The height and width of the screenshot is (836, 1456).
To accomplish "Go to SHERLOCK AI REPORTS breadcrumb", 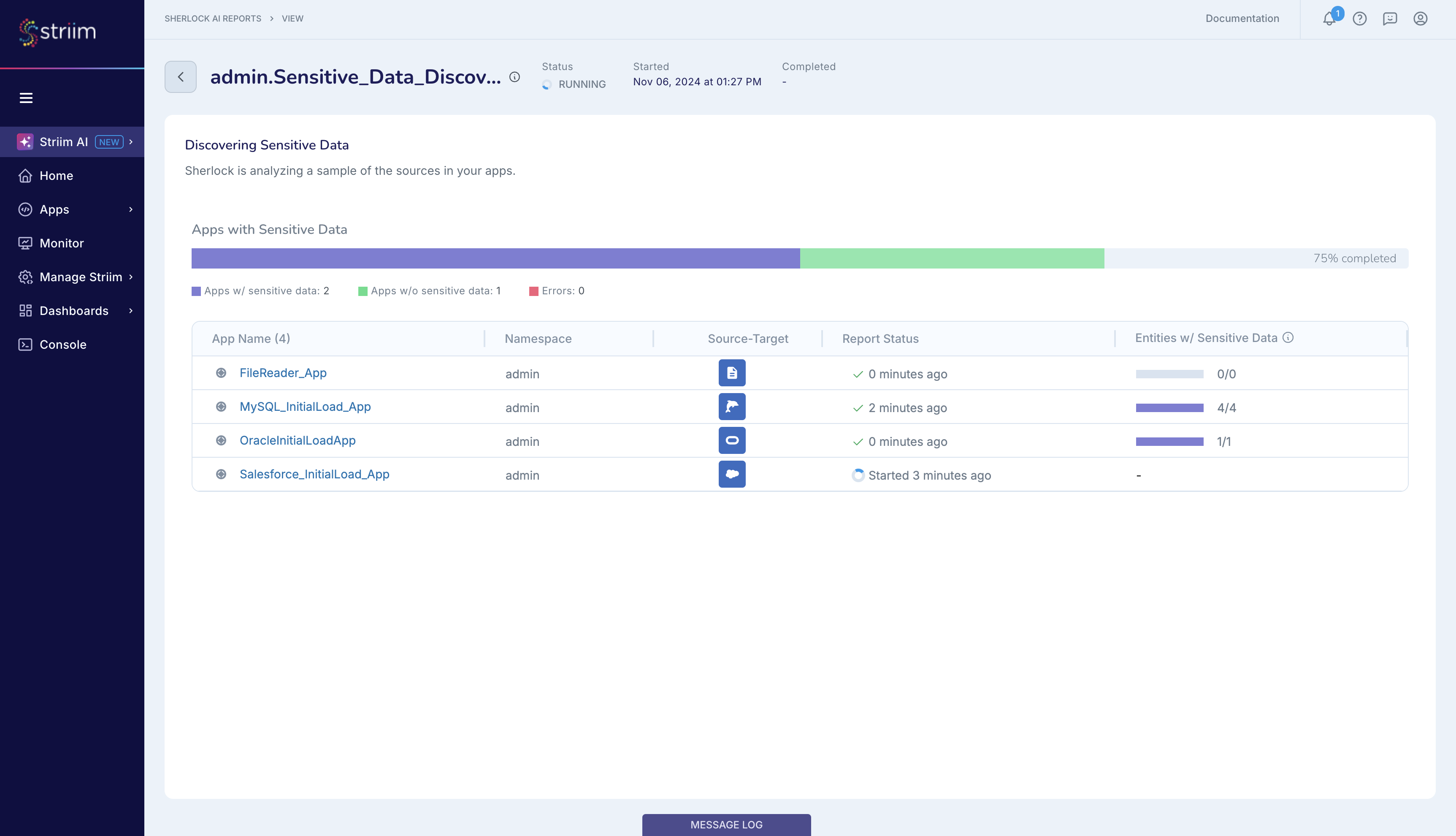I will click(x=213, y=19).
